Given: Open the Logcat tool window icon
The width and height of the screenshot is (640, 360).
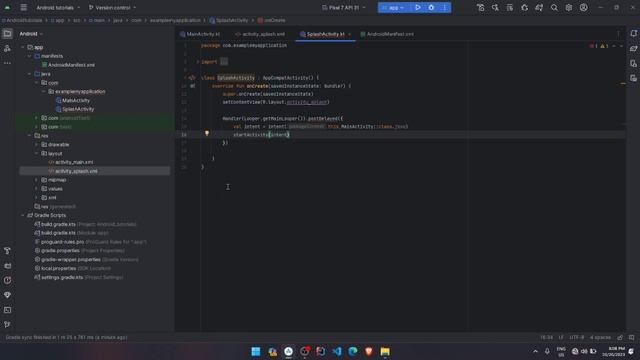Looking at the screenshot, I should [x=7, y=266].
